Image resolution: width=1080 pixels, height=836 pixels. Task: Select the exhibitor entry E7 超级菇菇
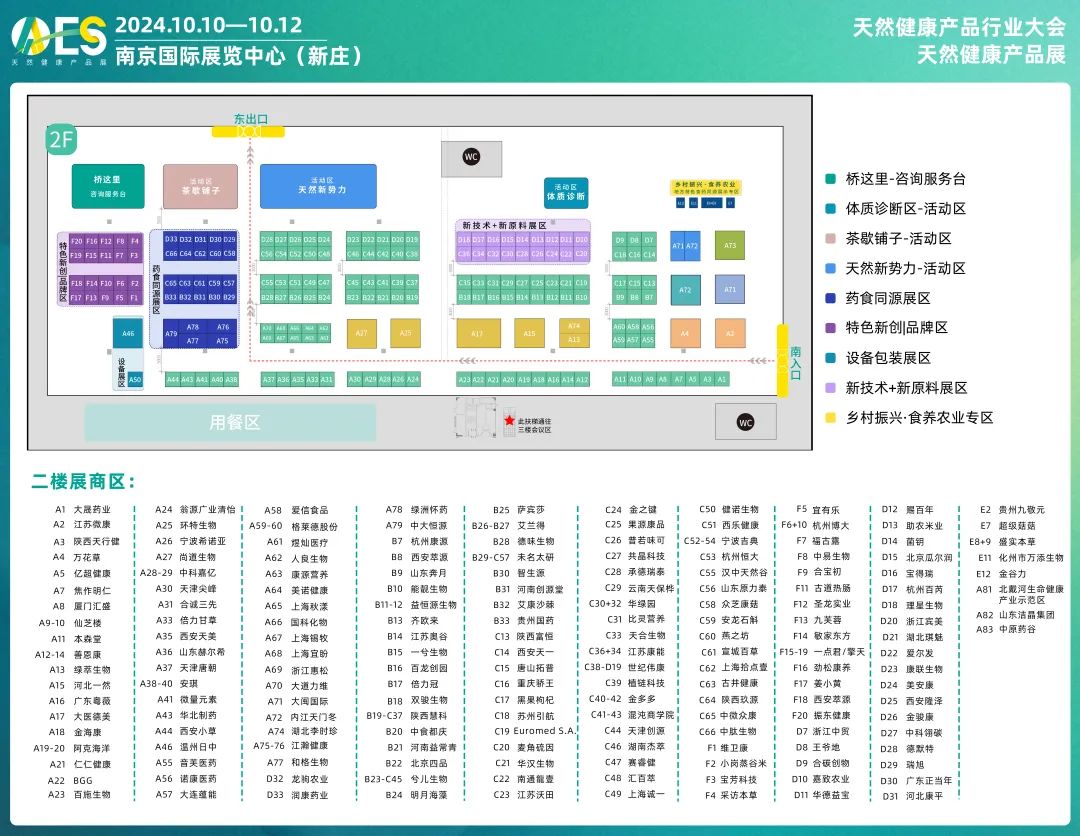1008,525
